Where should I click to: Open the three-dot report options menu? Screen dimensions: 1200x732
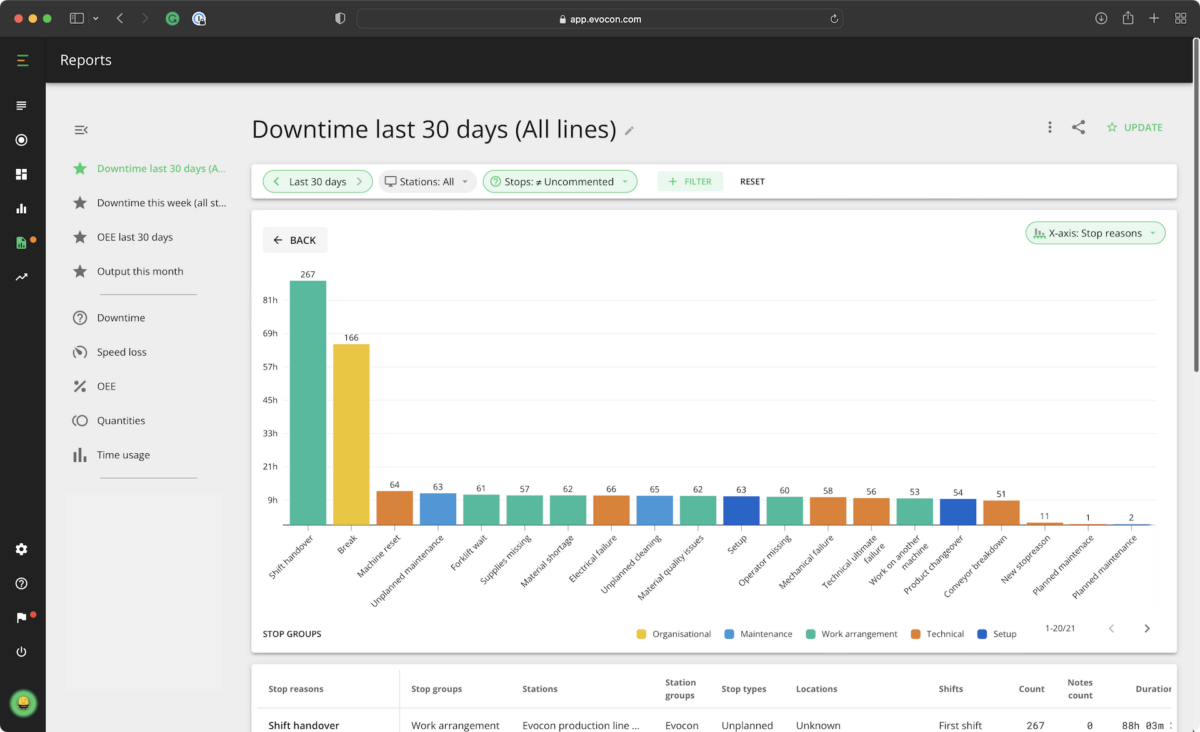click(x=1049, y=127)
